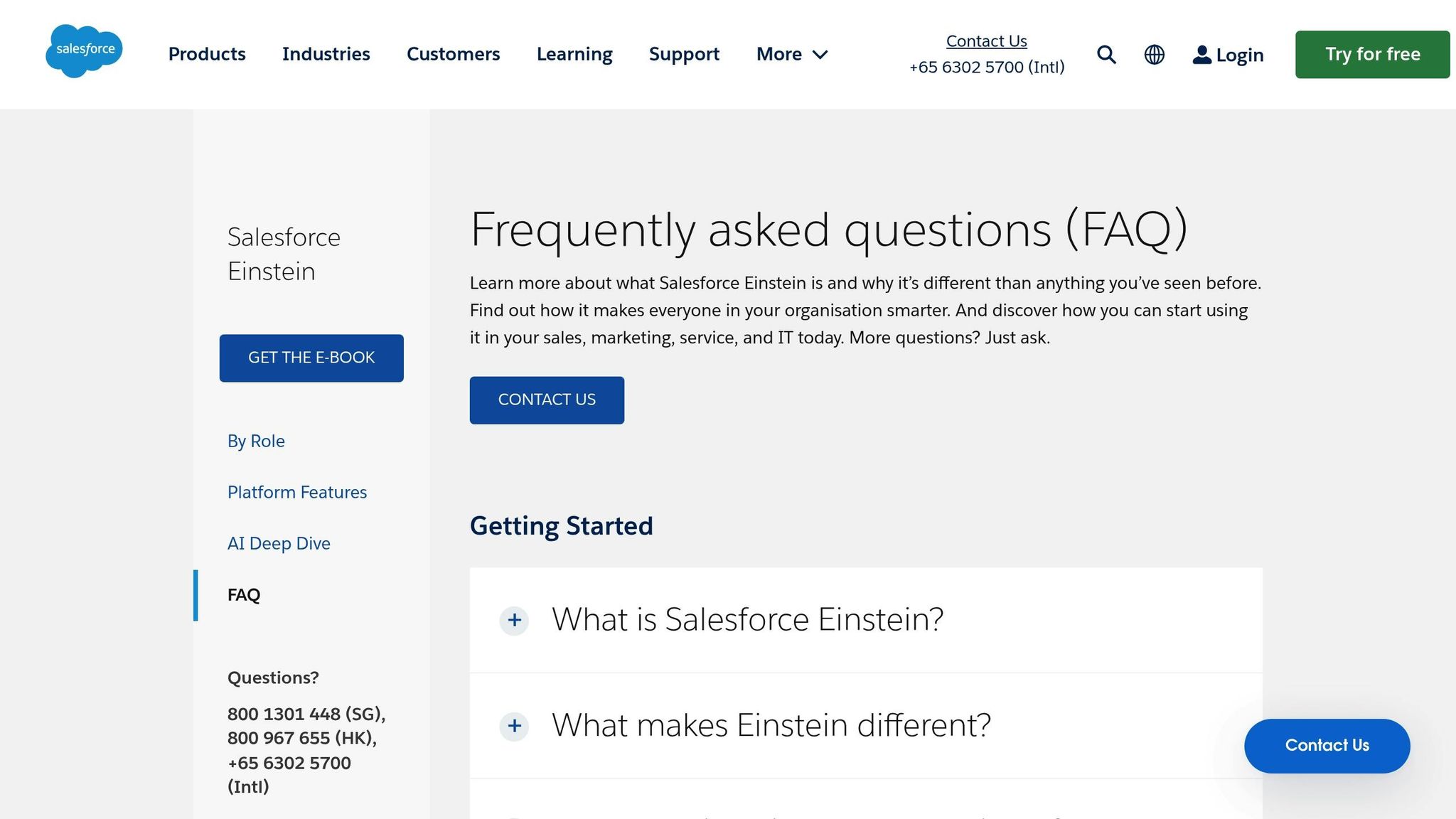1456x819 pixels.
Task: Click the Login person icon
Action: (x=1201, y=54)
